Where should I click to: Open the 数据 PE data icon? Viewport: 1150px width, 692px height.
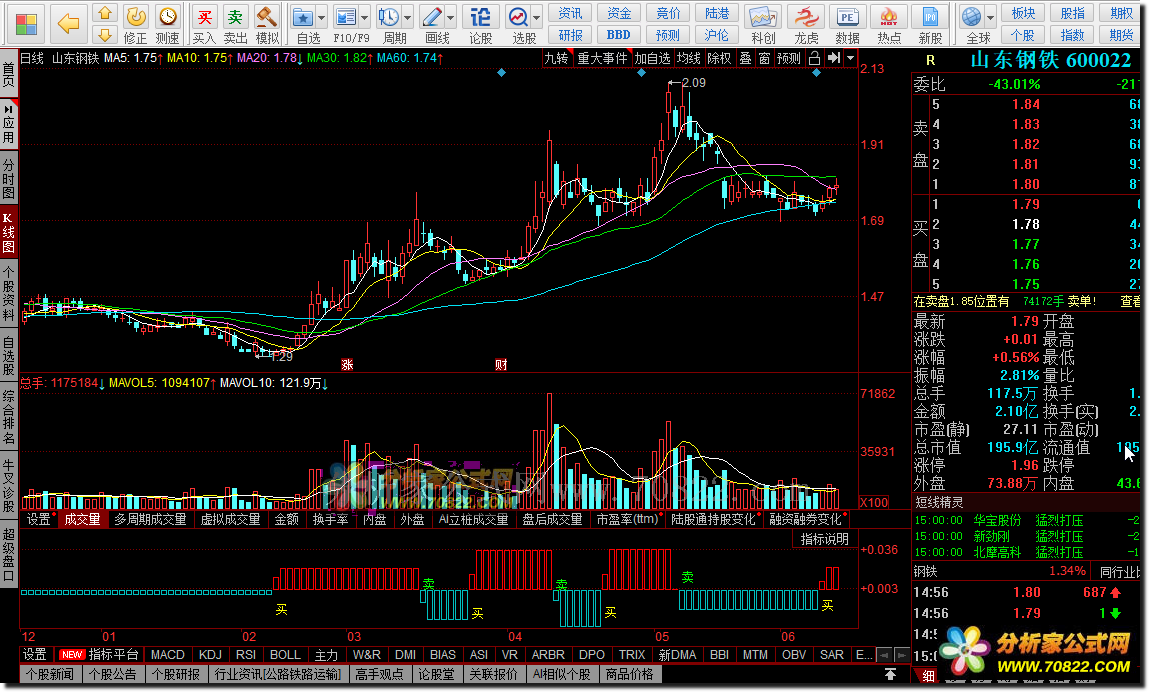click(847, 23)
